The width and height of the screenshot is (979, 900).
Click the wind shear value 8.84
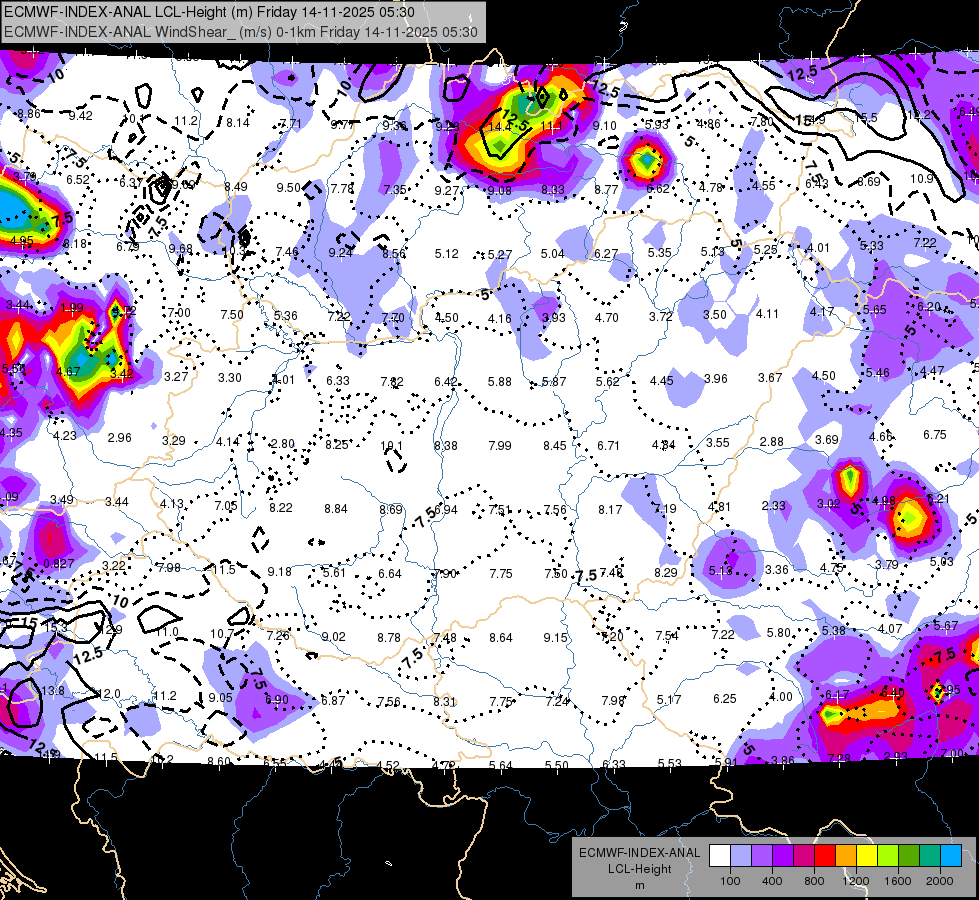(x=336, y=509)
